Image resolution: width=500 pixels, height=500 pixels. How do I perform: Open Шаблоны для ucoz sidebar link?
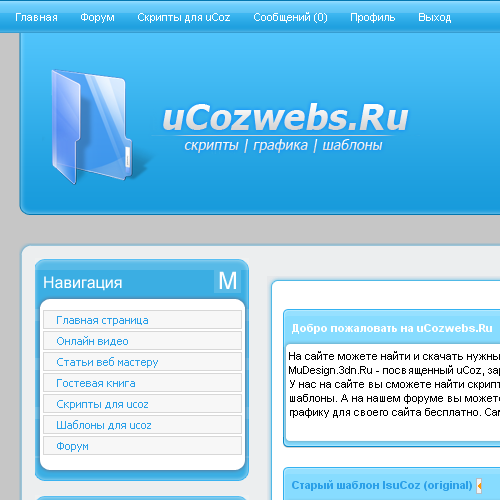pos(142,425)
